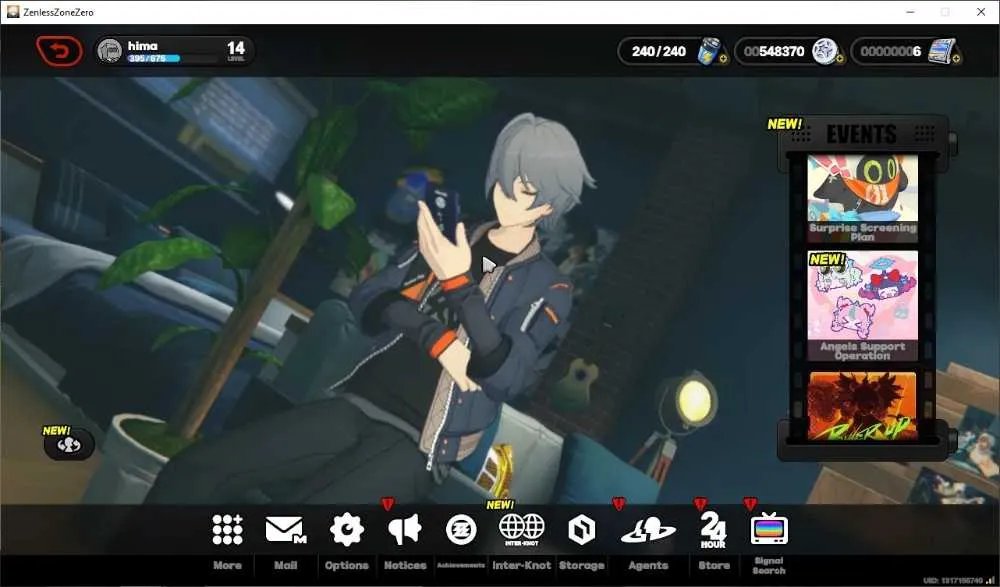Open the Notices megaphone icon
Screen dimensions: 1000x587
click(x=404, y=530)
